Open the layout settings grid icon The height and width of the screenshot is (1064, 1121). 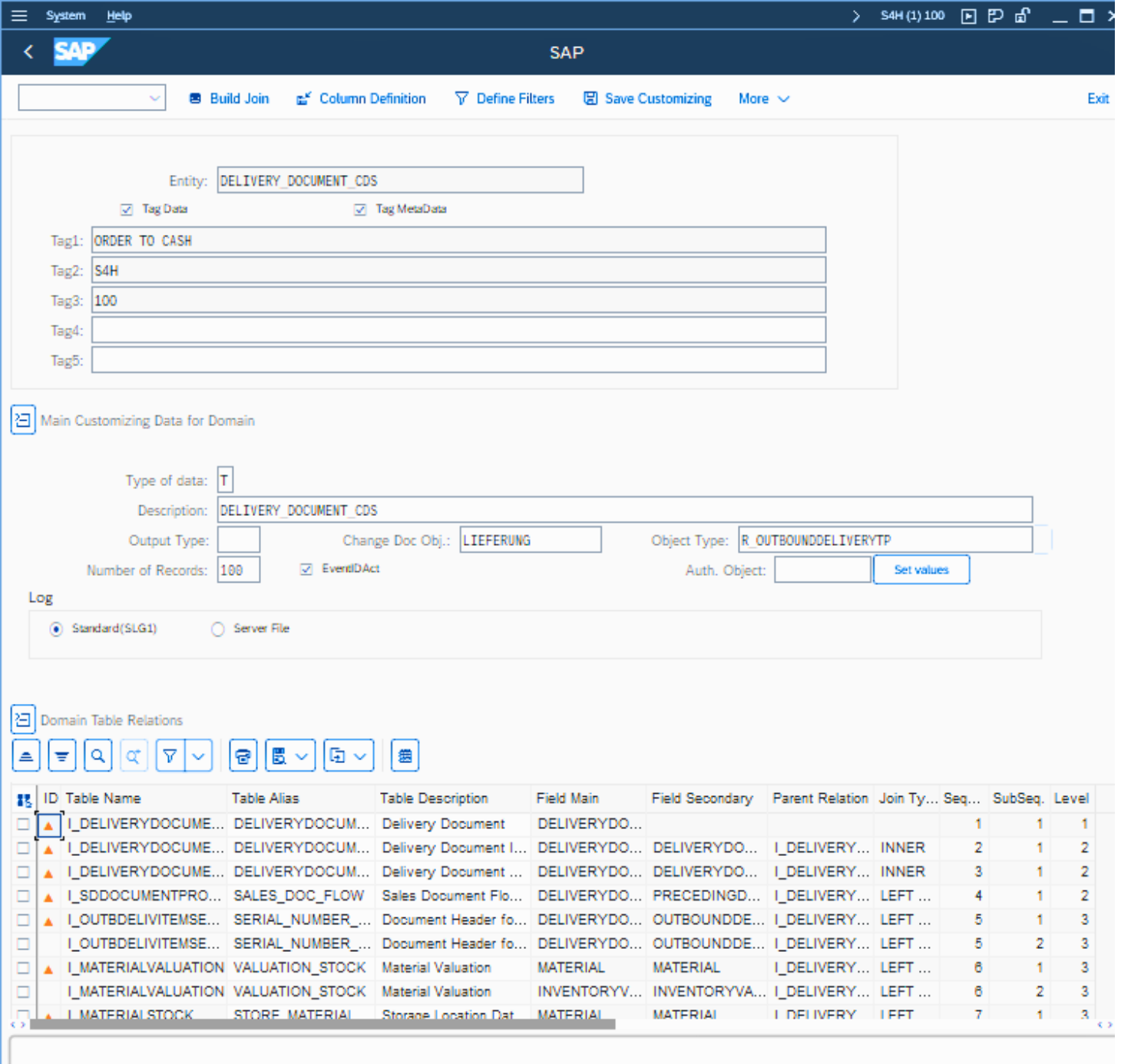pos(405,756)
